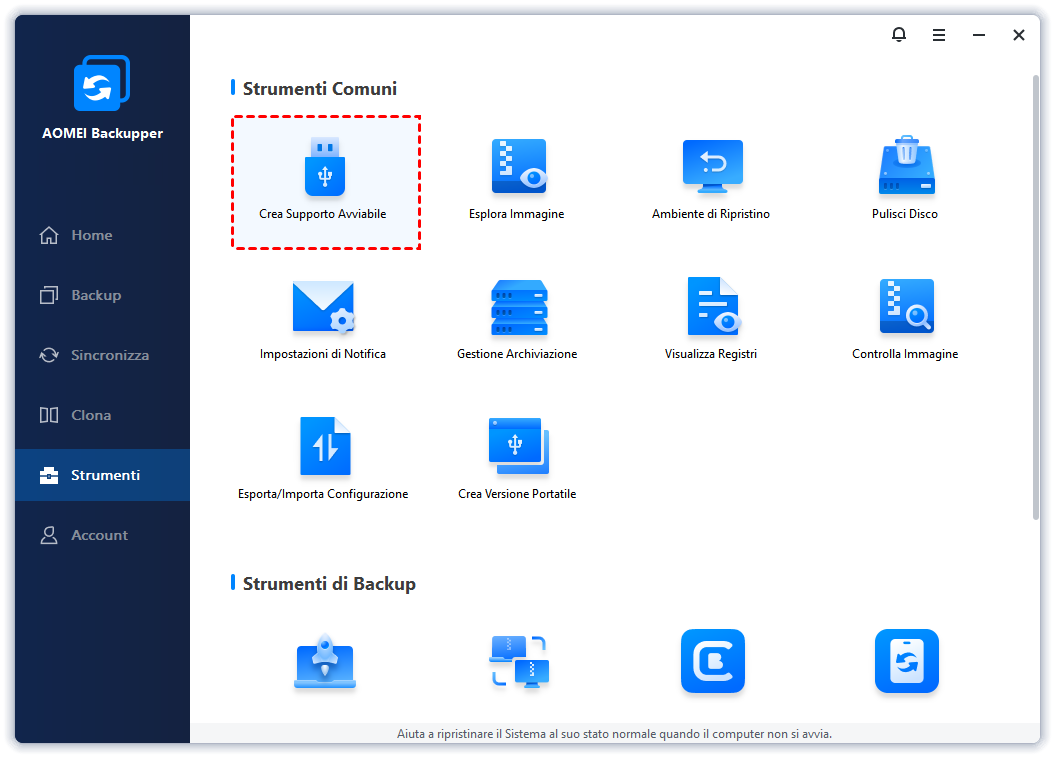The height and width of the screenshot is (758, 1055).
Task: Open the Pulisci Disco trash-drive icon
Action: [906, 165]
